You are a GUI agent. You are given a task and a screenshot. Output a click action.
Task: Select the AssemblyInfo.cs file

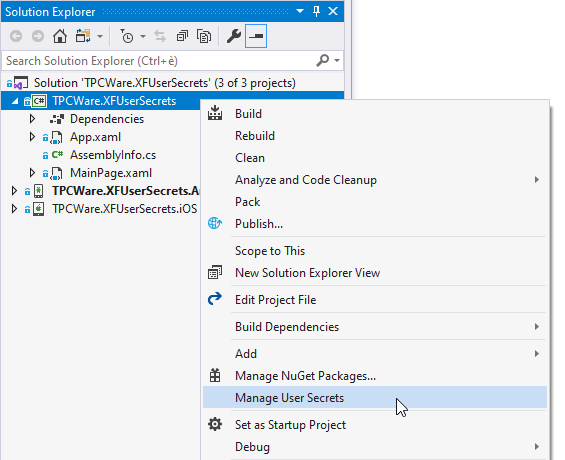113,155
